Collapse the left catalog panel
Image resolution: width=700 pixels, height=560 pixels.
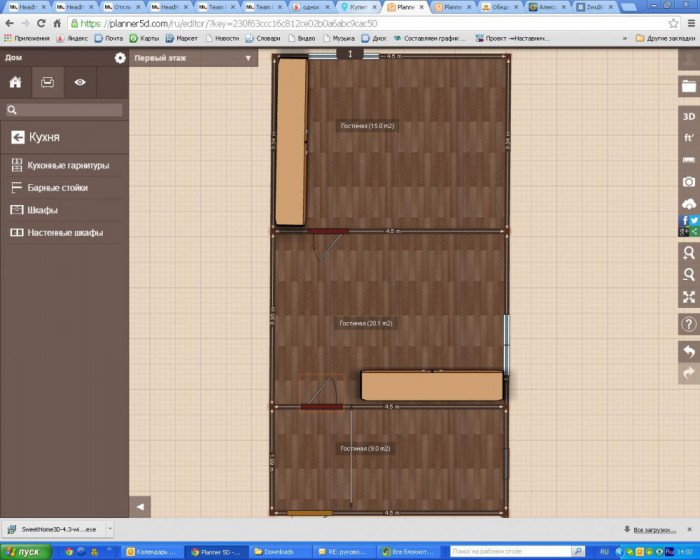140,507
